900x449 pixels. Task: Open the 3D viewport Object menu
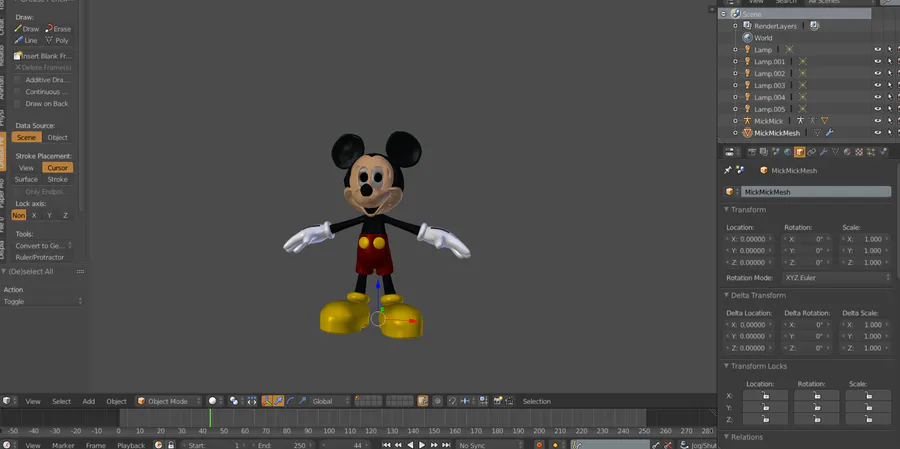click(117, 401)
